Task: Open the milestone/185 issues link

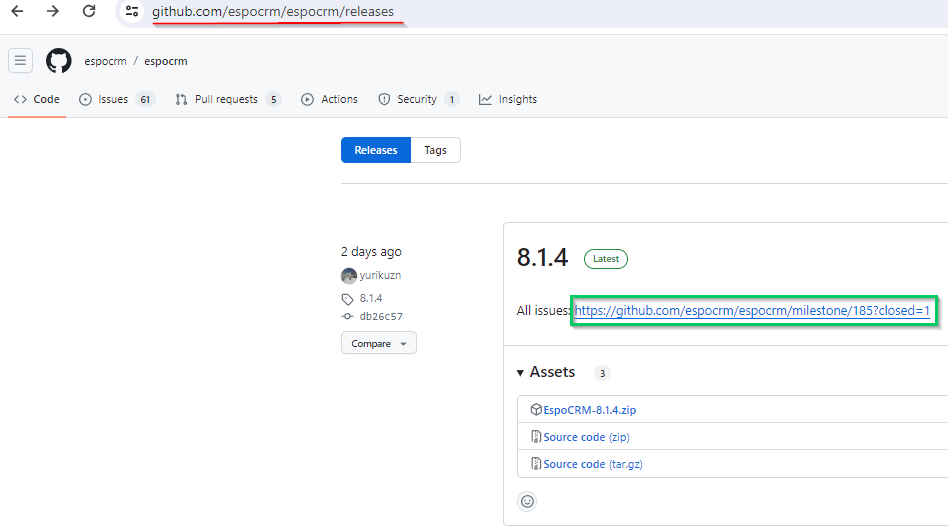Action: [752, 310]
